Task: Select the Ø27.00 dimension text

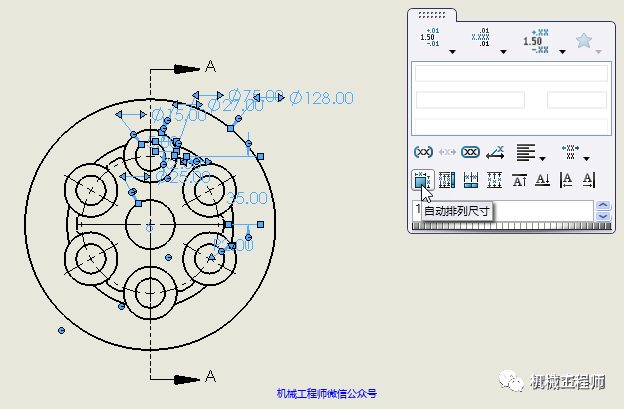Action: click(236, 105)
